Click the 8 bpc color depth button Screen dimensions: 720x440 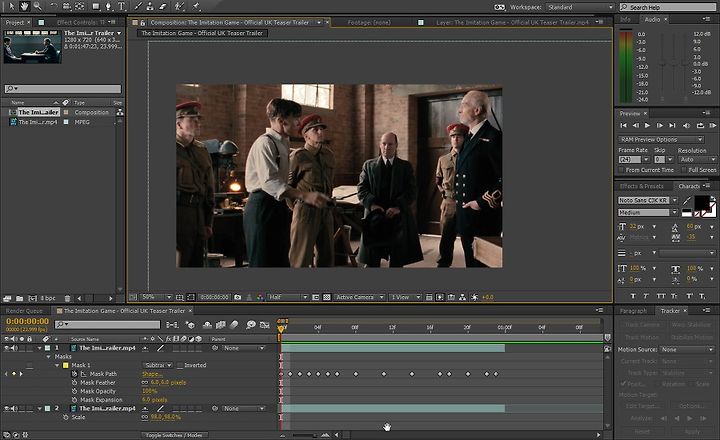(x=48, y=298)
